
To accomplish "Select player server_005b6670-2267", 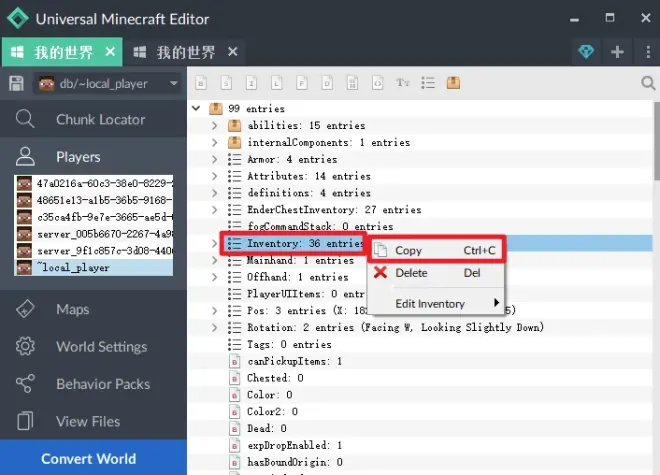I will tap(93, 234).
